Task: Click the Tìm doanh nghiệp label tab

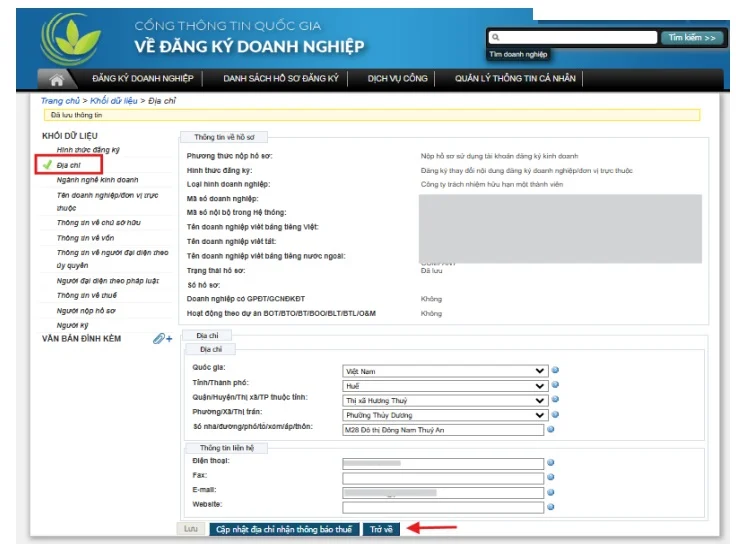Action: (518, 54)
